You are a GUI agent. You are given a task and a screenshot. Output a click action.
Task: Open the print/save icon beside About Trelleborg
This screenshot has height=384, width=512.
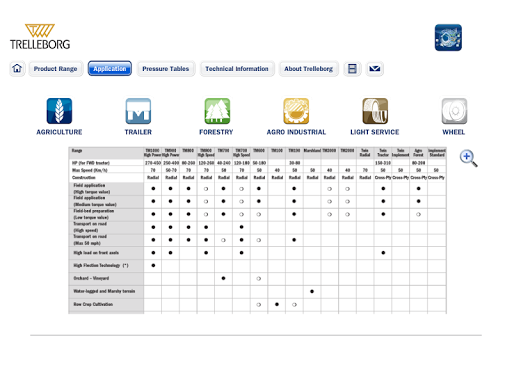point(352,69)
